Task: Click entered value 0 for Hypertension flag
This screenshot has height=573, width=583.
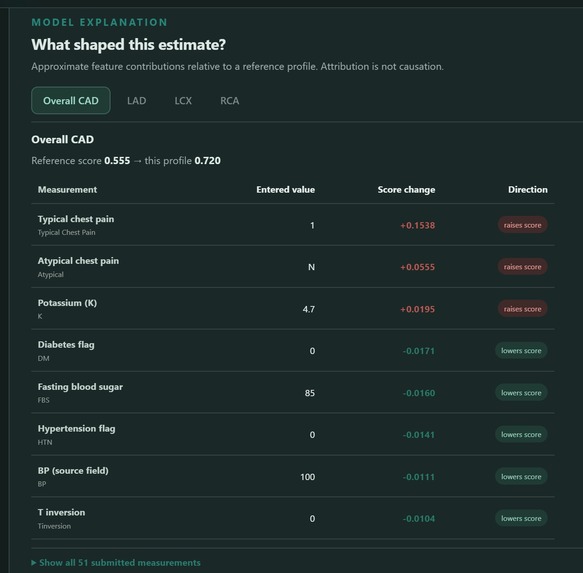Action: [x=312, y=435]
